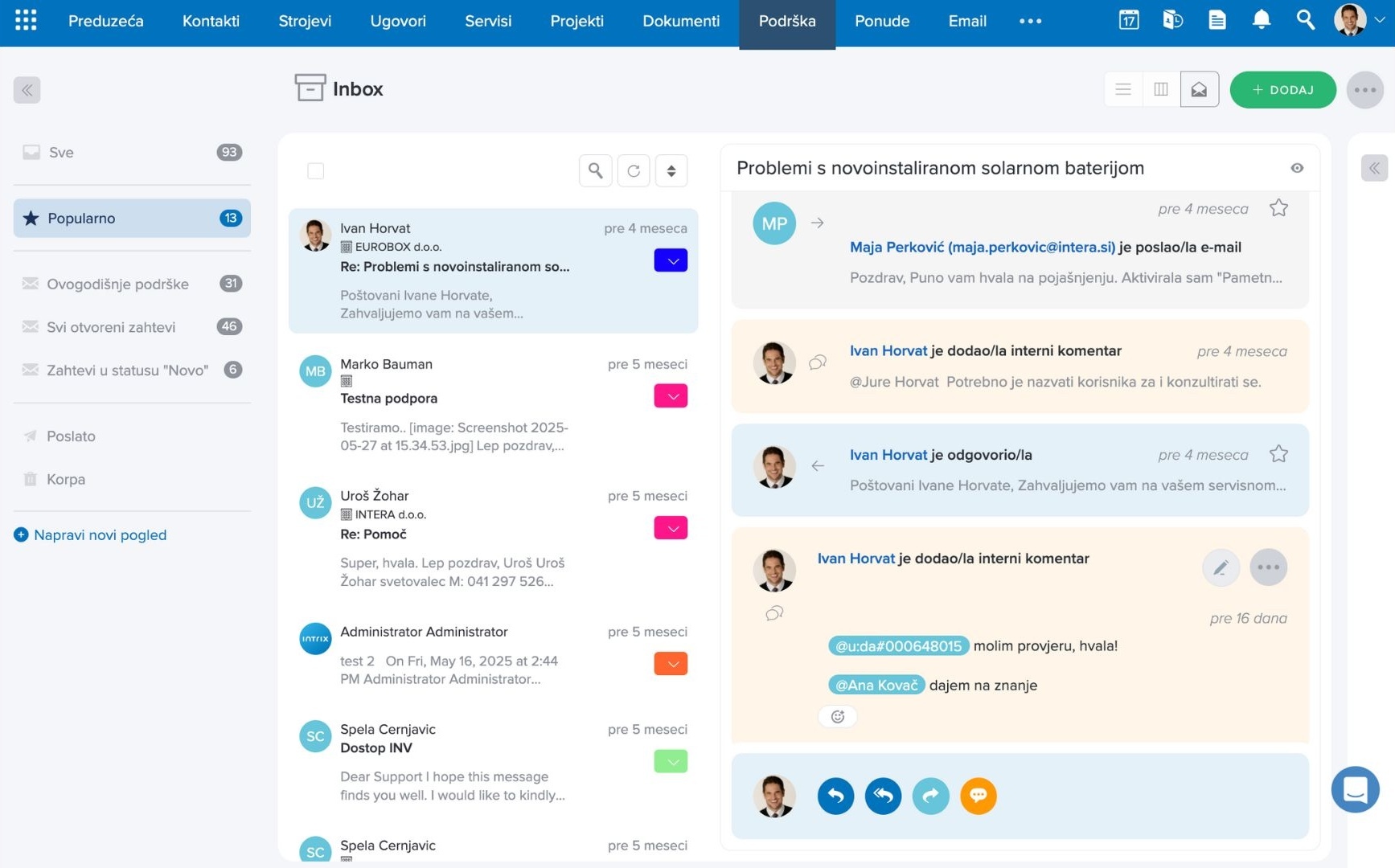This screenshot has width=1395, height=868.
Task: Open blue status dropdown on Ivan Horvat ticket
Action: coord(671,260)
